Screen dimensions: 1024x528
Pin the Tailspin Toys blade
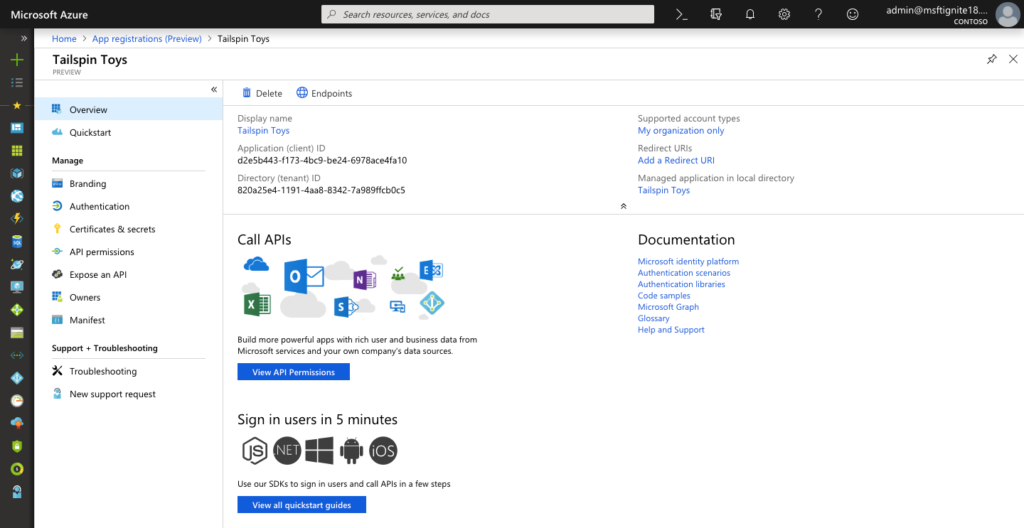pyautogui.click(x=991, y=60)
